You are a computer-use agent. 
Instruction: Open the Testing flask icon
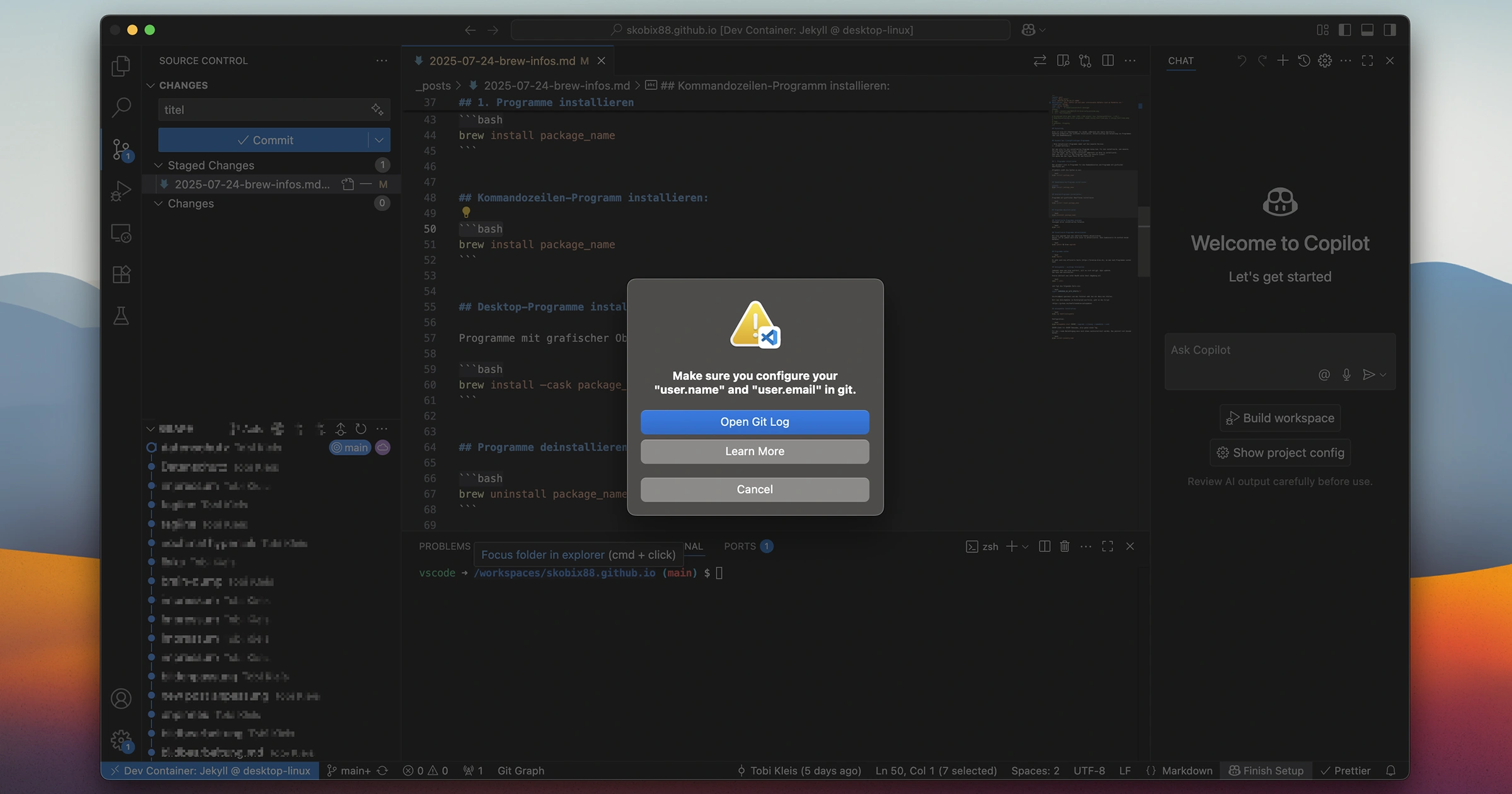point(121,316)
